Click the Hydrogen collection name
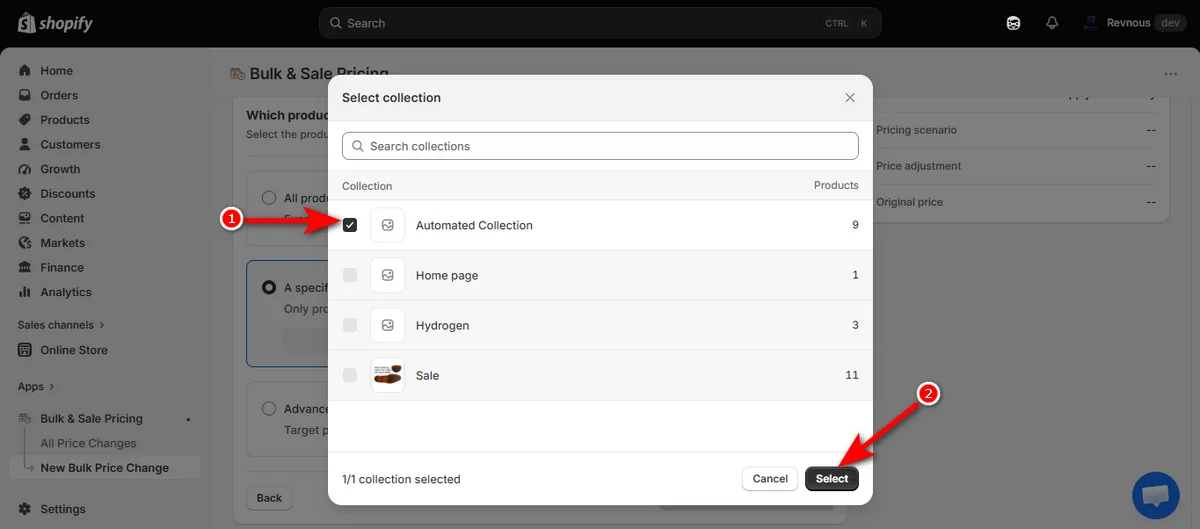 pos(442,325)
